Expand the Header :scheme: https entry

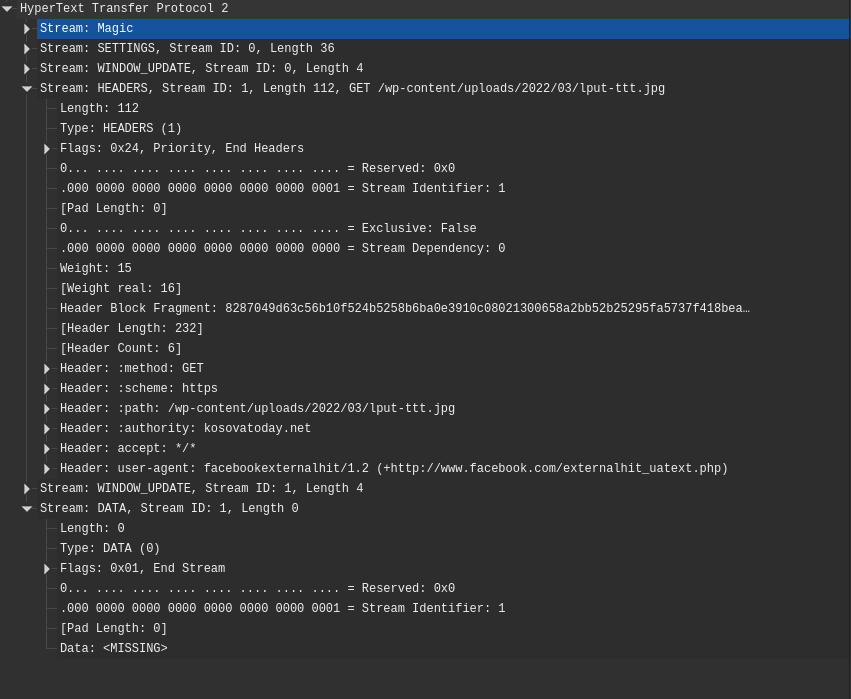point(47,388)
